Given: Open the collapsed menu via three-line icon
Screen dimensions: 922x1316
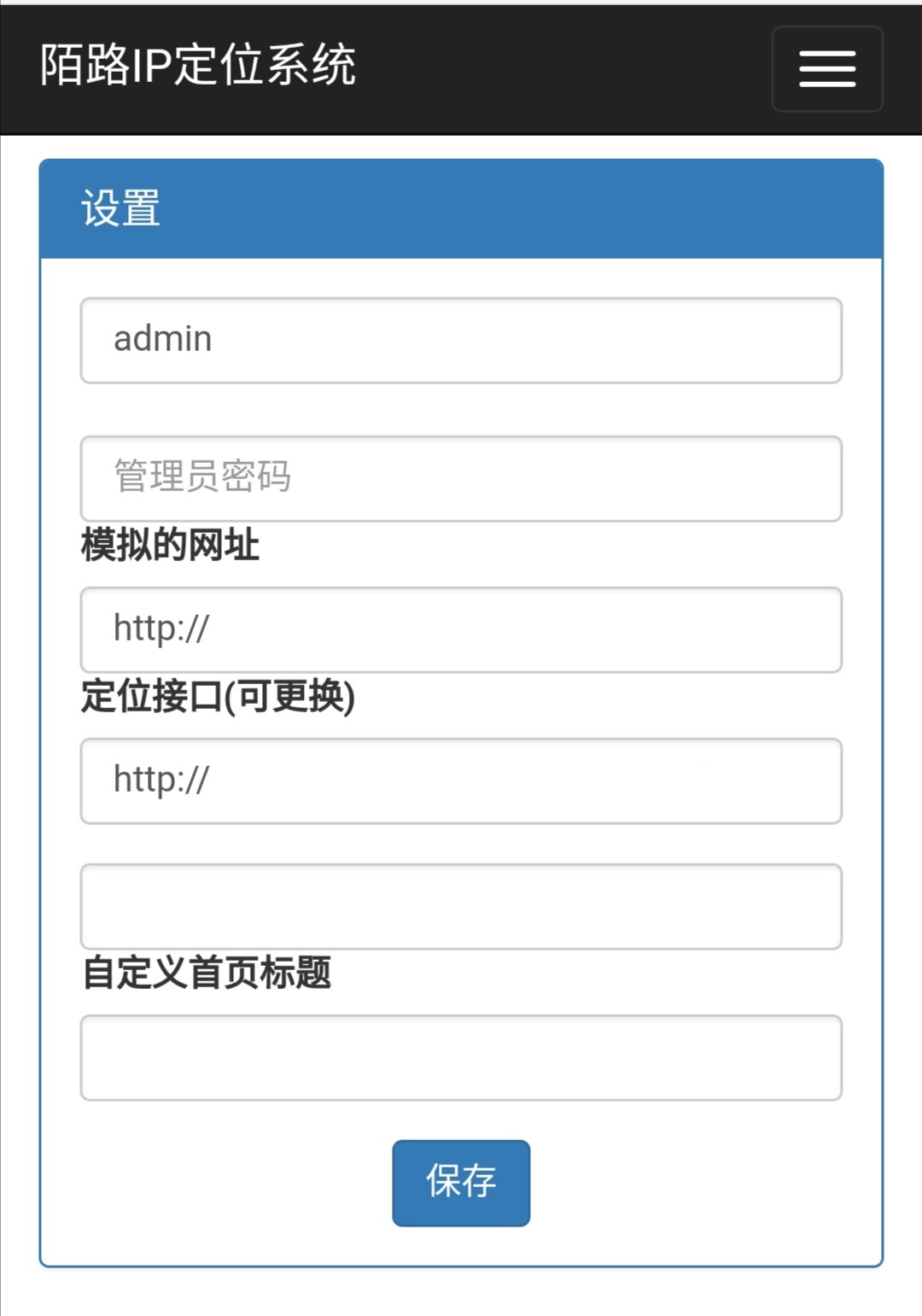Looking at the screenshot, I should (826, 68).
